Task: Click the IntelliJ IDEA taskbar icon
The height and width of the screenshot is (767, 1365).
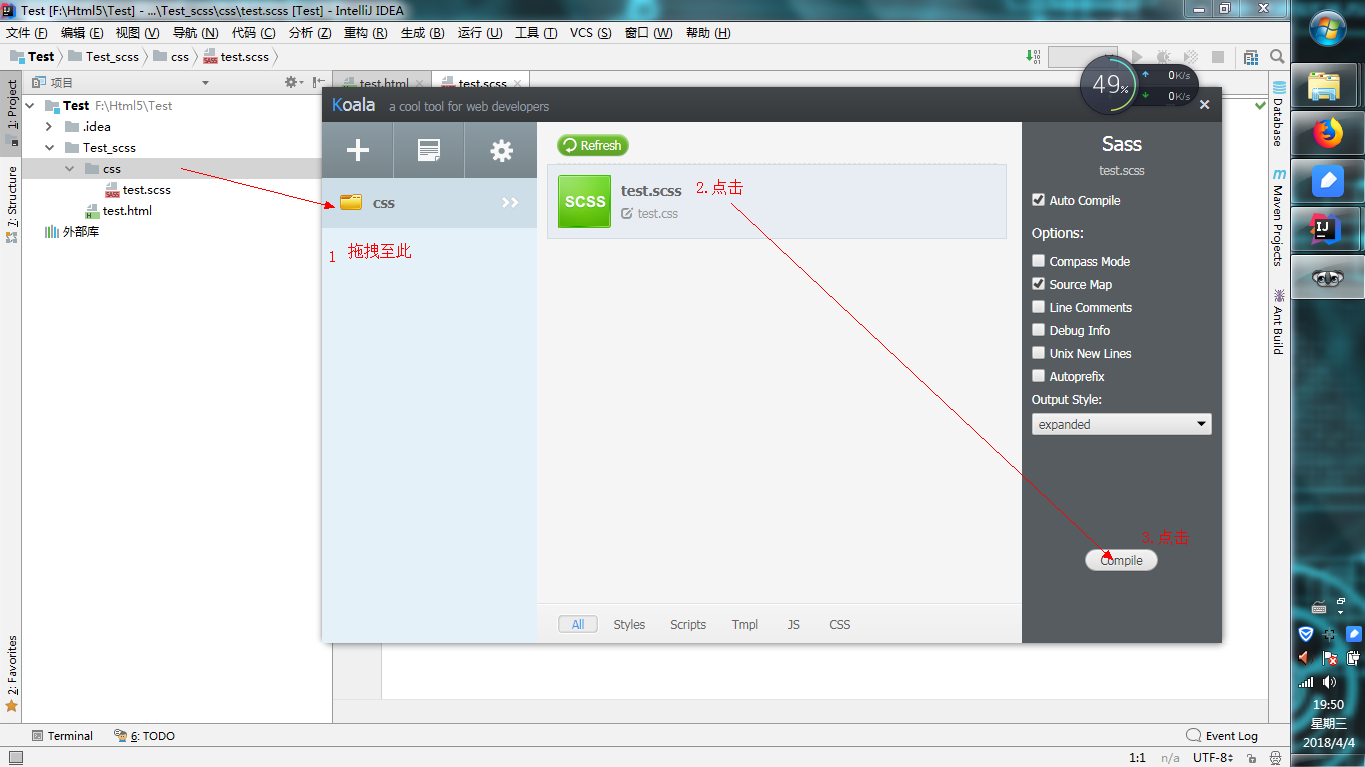Action: [1326, 228]
